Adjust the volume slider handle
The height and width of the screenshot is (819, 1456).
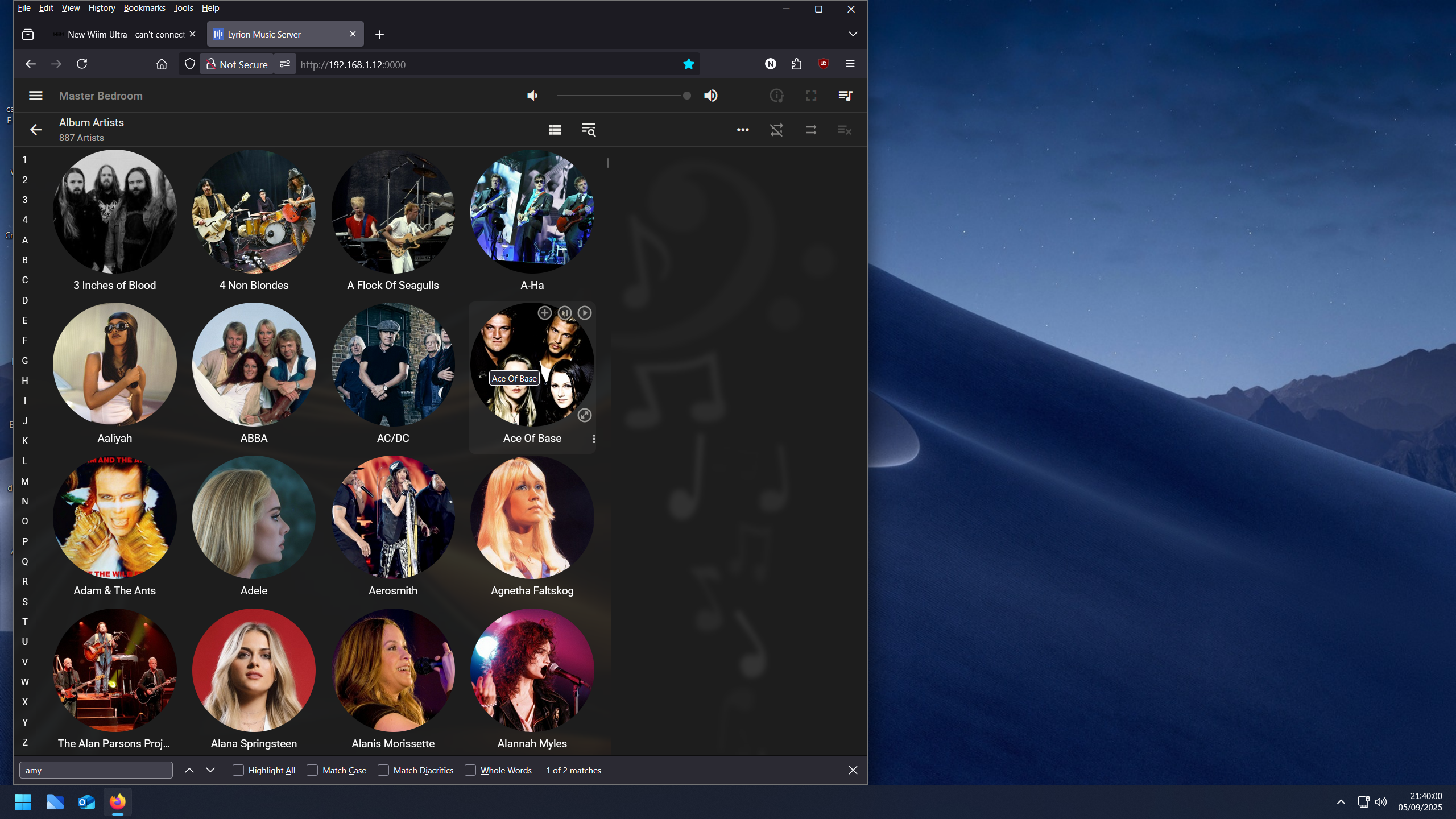(686, 96)
